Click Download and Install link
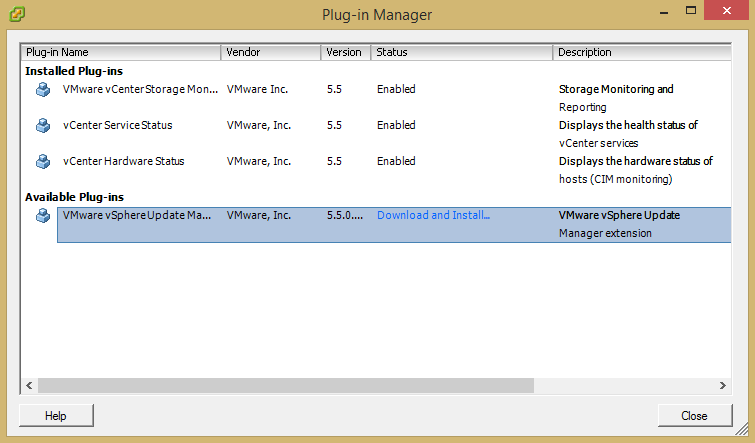 pyautogui.click(x=433, y=215)
